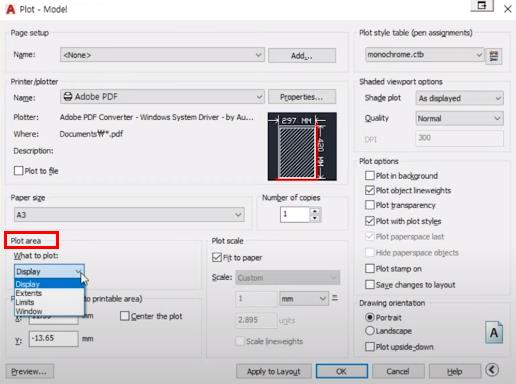
Task: Open the Help button
Action: tap(455, 371)
